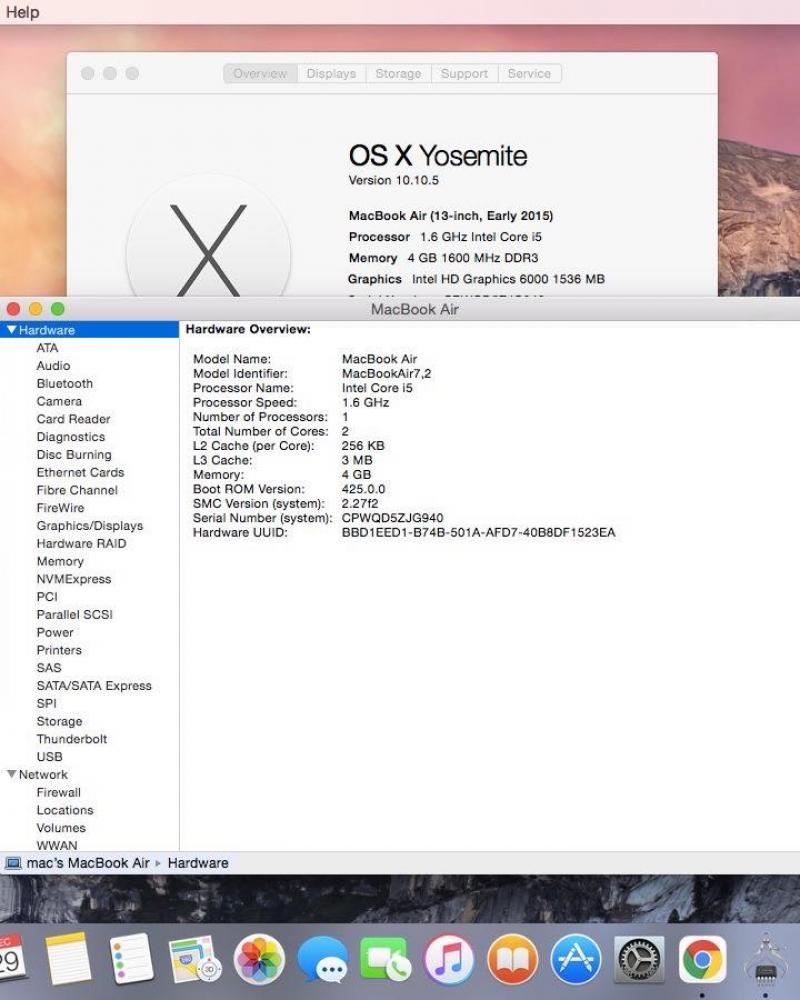Select Memory in the Hardware sidebar list

[60, 562]
